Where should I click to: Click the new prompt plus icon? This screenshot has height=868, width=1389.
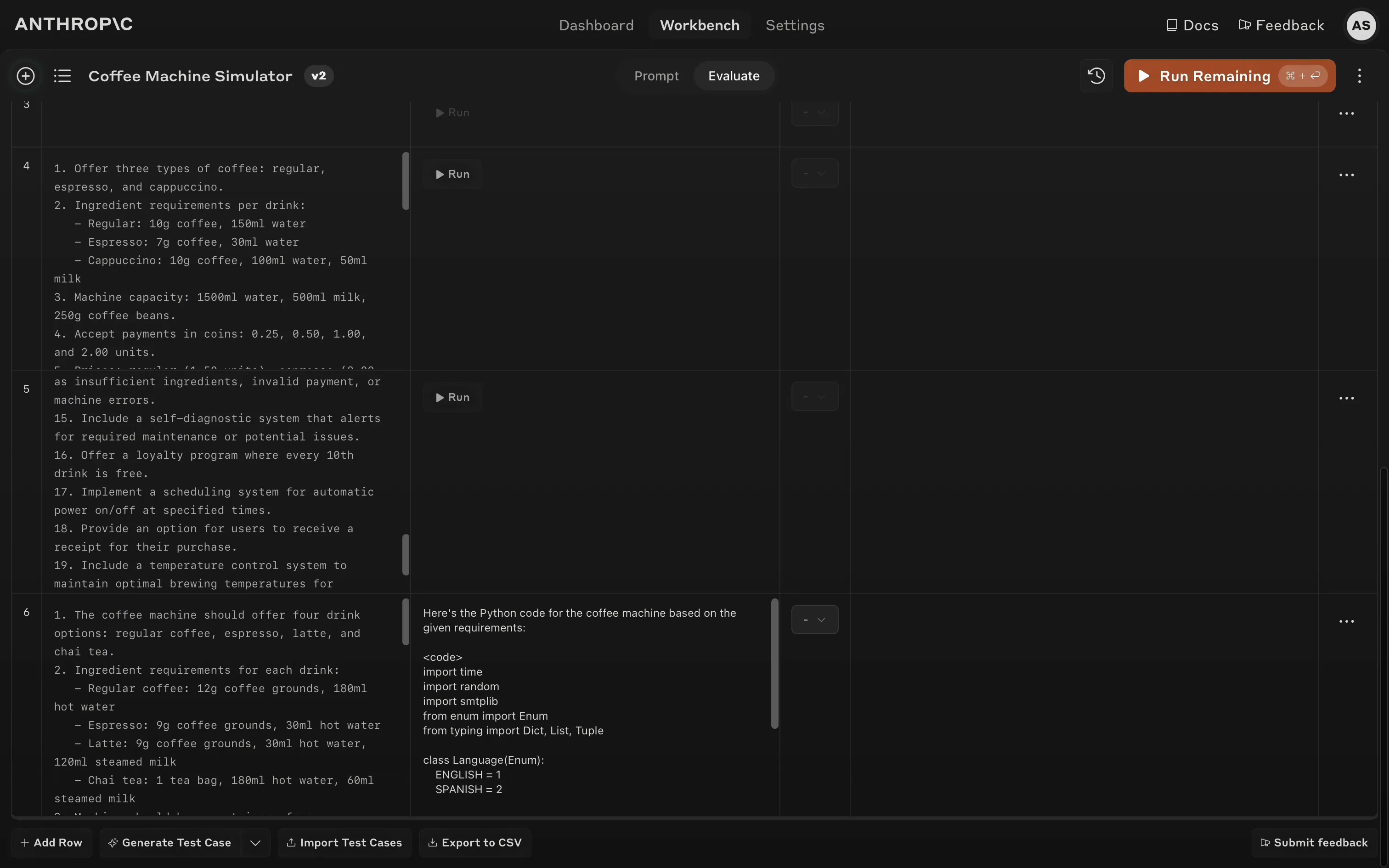[25, 76]
